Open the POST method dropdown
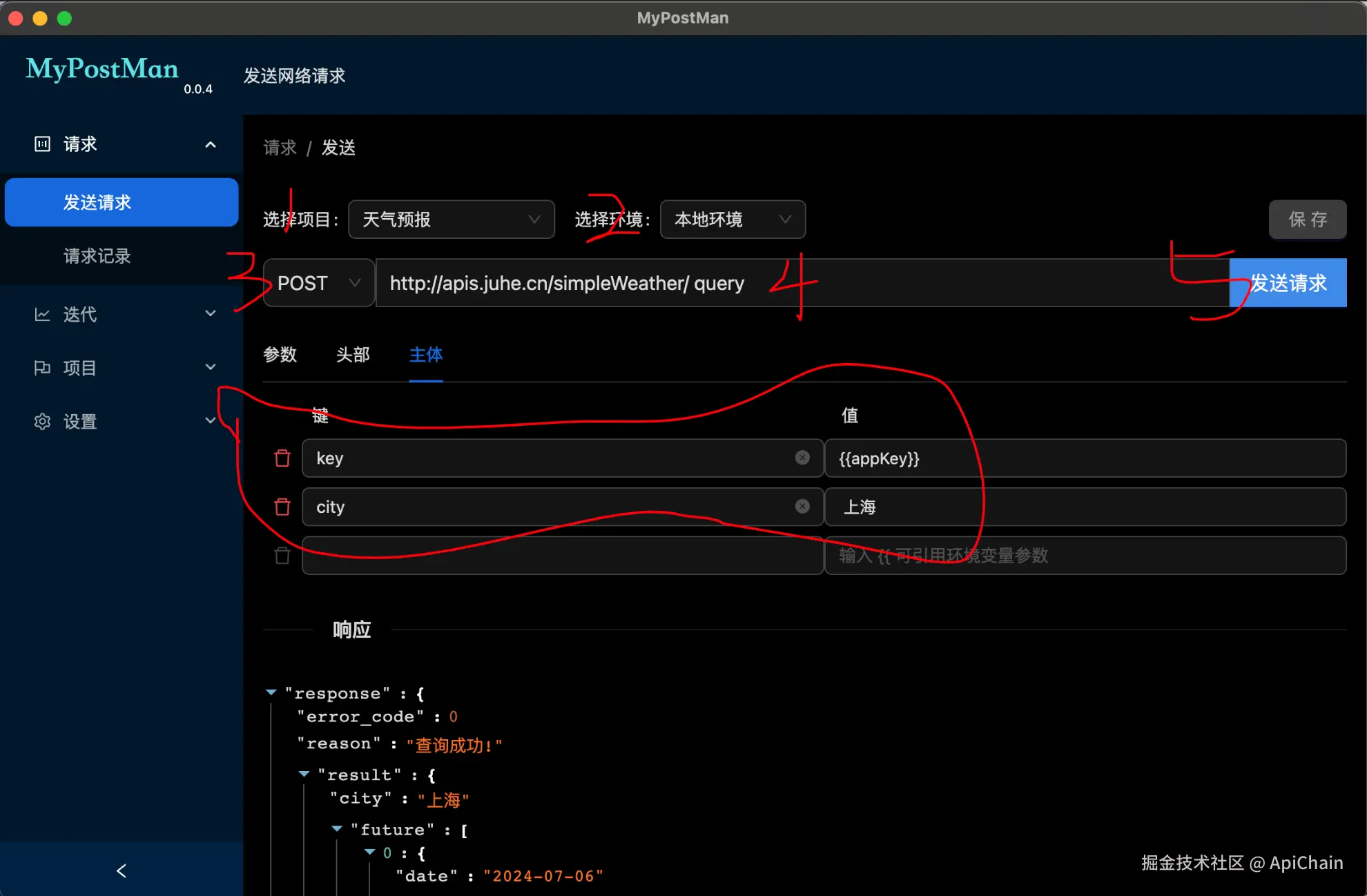Image resolution: width=1367 pixels, height=896 pixels. 318,283
